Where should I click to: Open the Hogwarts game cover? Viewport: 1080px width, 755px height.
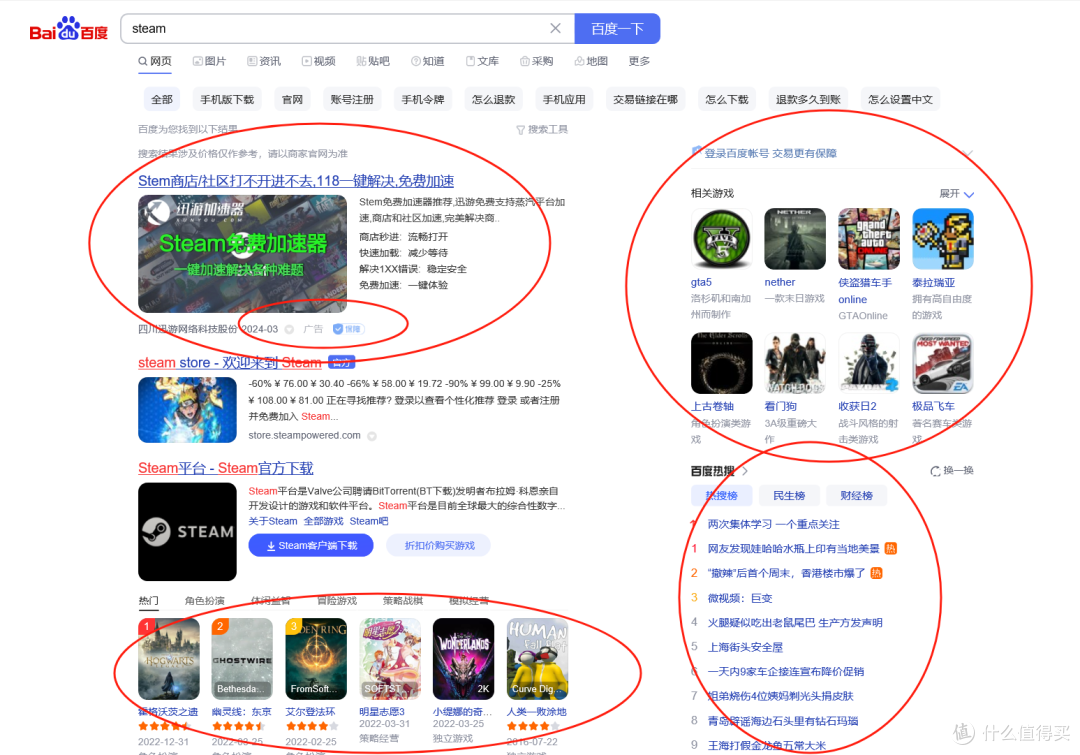(x=169, y=659)
